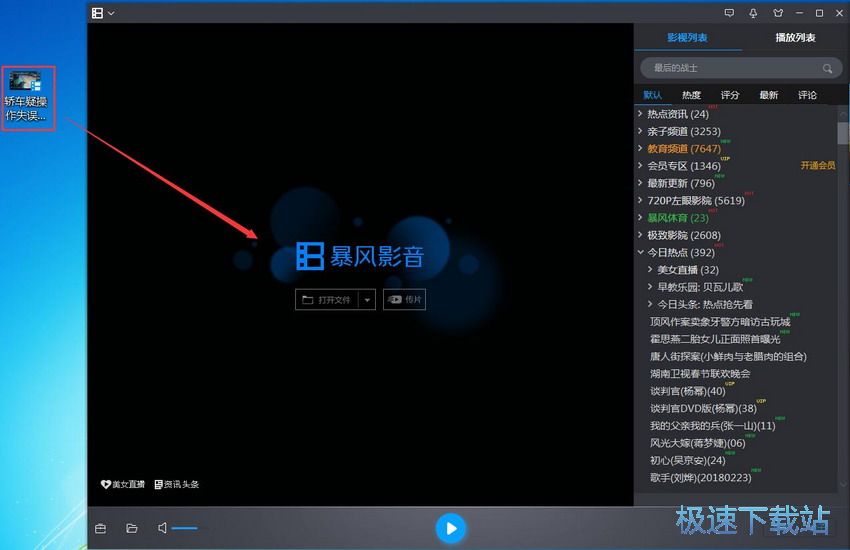Image resolution: width=850 pixels, height=550 pixels.
Task: Open 霍思燕二胎女儿正面照首曝光 item
Action: 715,339
